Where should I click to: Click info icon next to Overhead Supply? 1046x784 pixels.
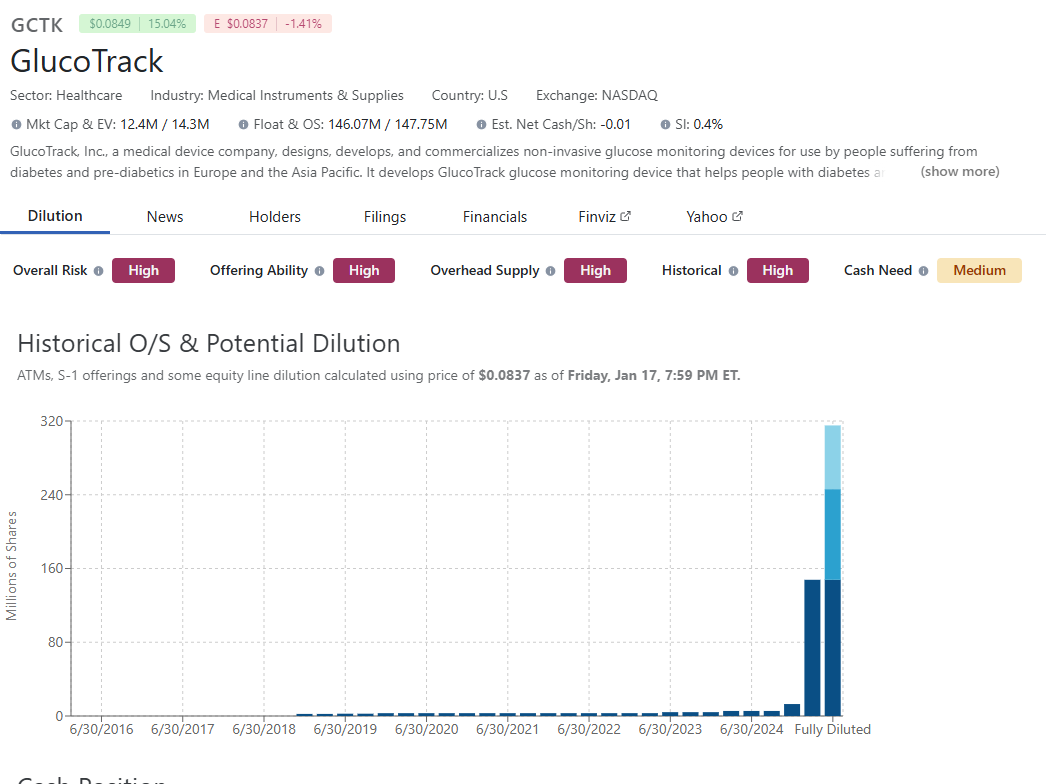[550, 271]
